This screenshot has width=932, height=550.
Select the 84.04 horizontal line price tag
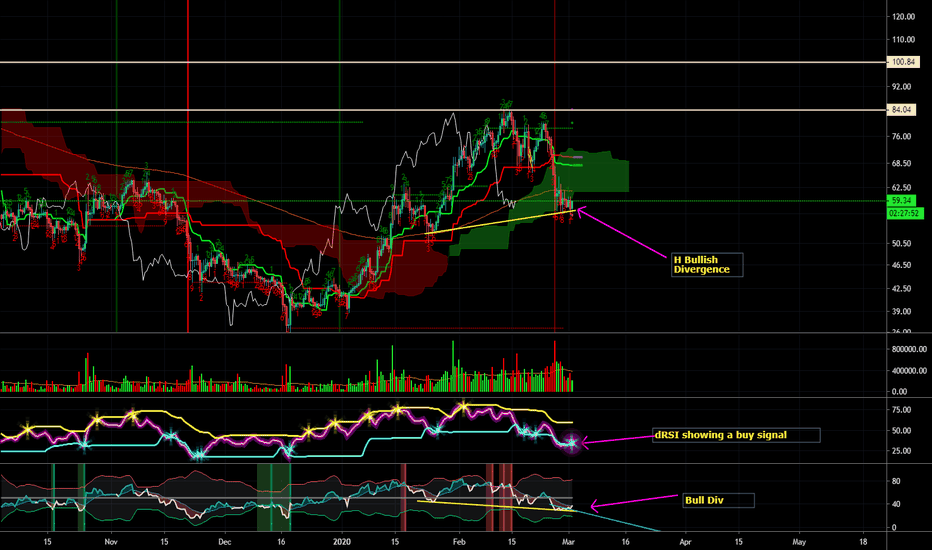(x=902, y=109)
